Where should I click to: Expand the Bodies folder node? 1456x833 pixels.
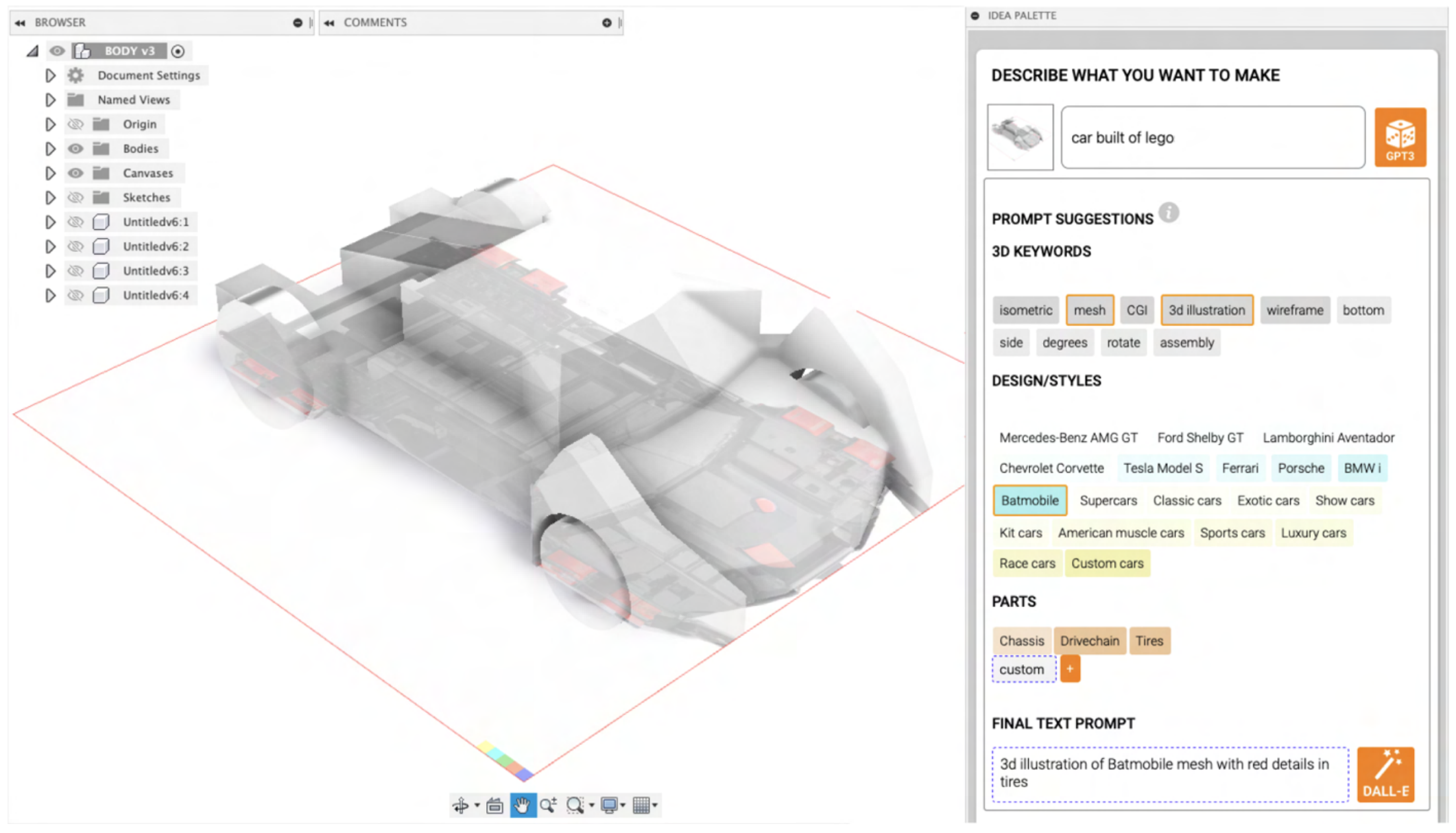click(x=50, y=149)
